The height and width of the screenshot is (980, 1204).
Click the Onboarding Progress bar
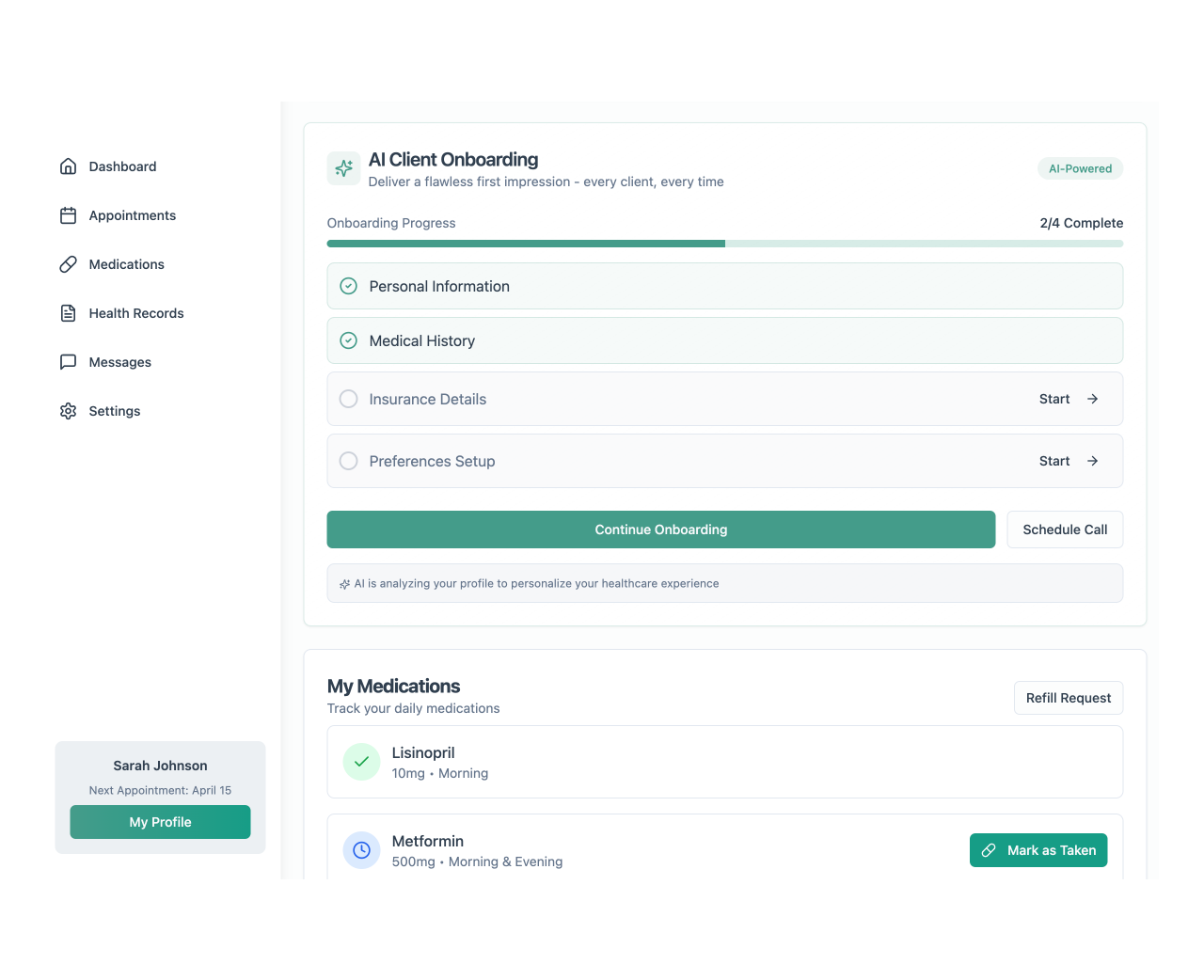click(x=724, y=243)
